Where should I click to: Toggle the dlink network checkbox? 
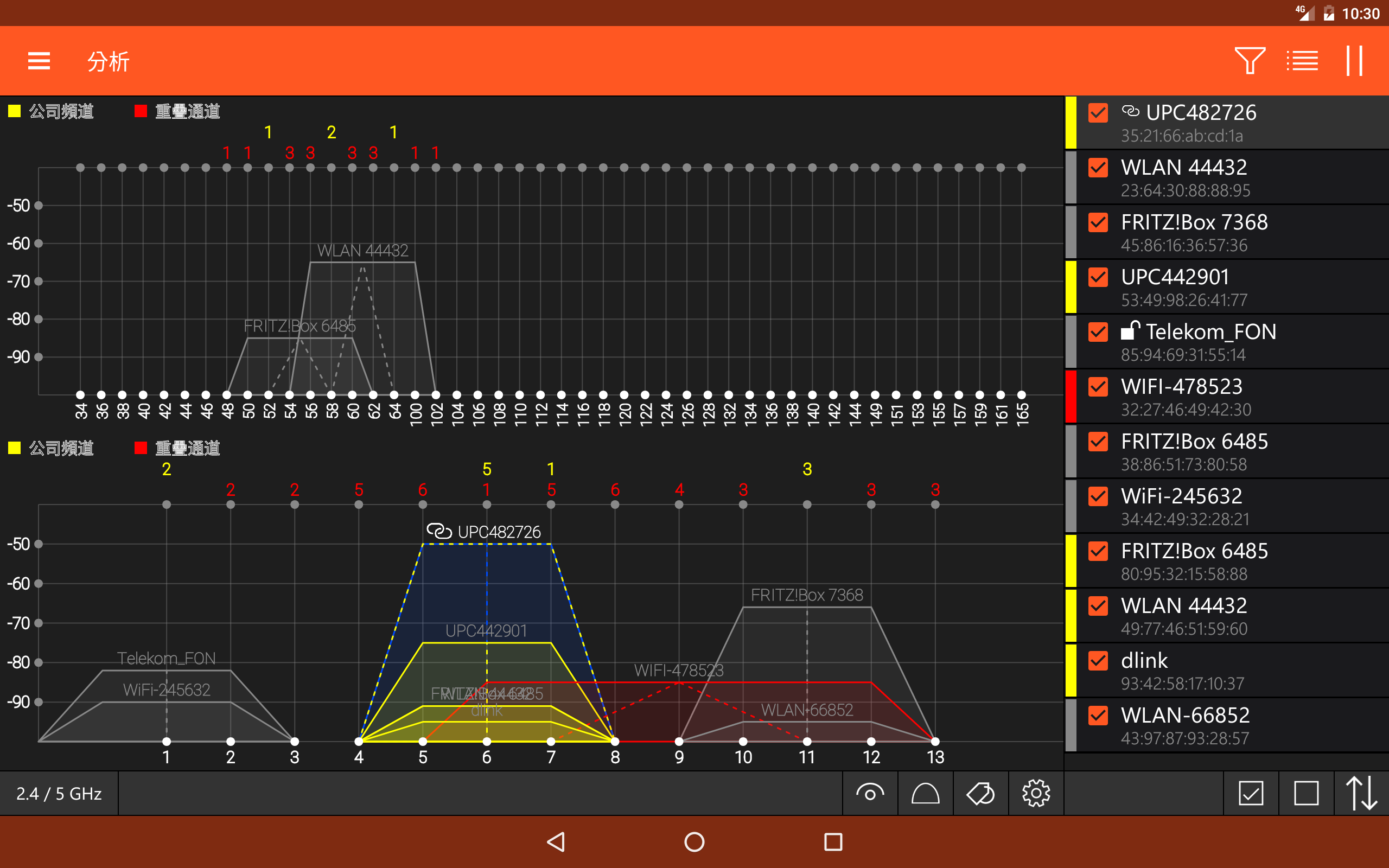pyautogui.click(x=1098, y=661)
